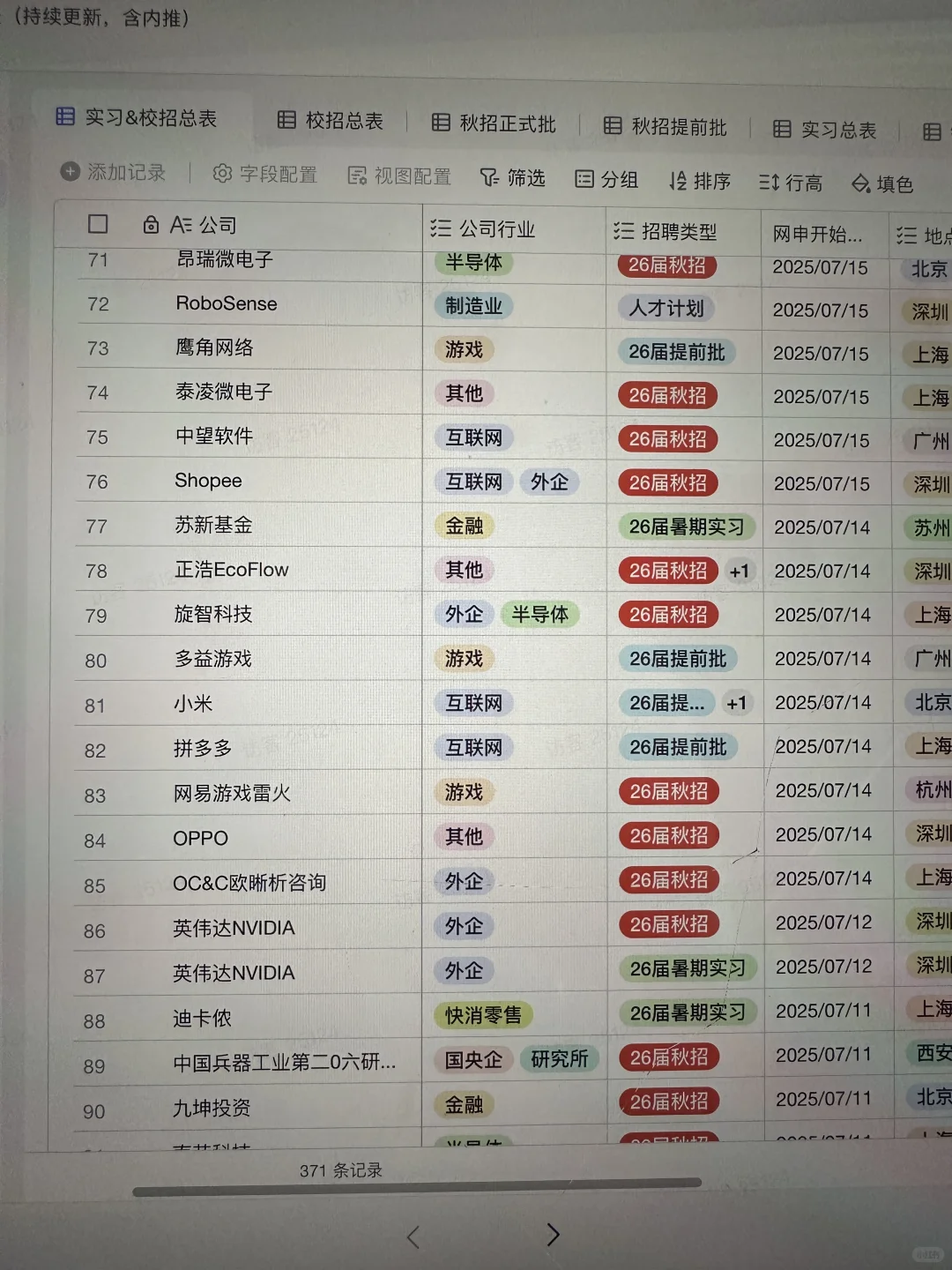Click the table icon of 实习总表 tab
Screen dimensions: 952x1270
tap(782, 129)
